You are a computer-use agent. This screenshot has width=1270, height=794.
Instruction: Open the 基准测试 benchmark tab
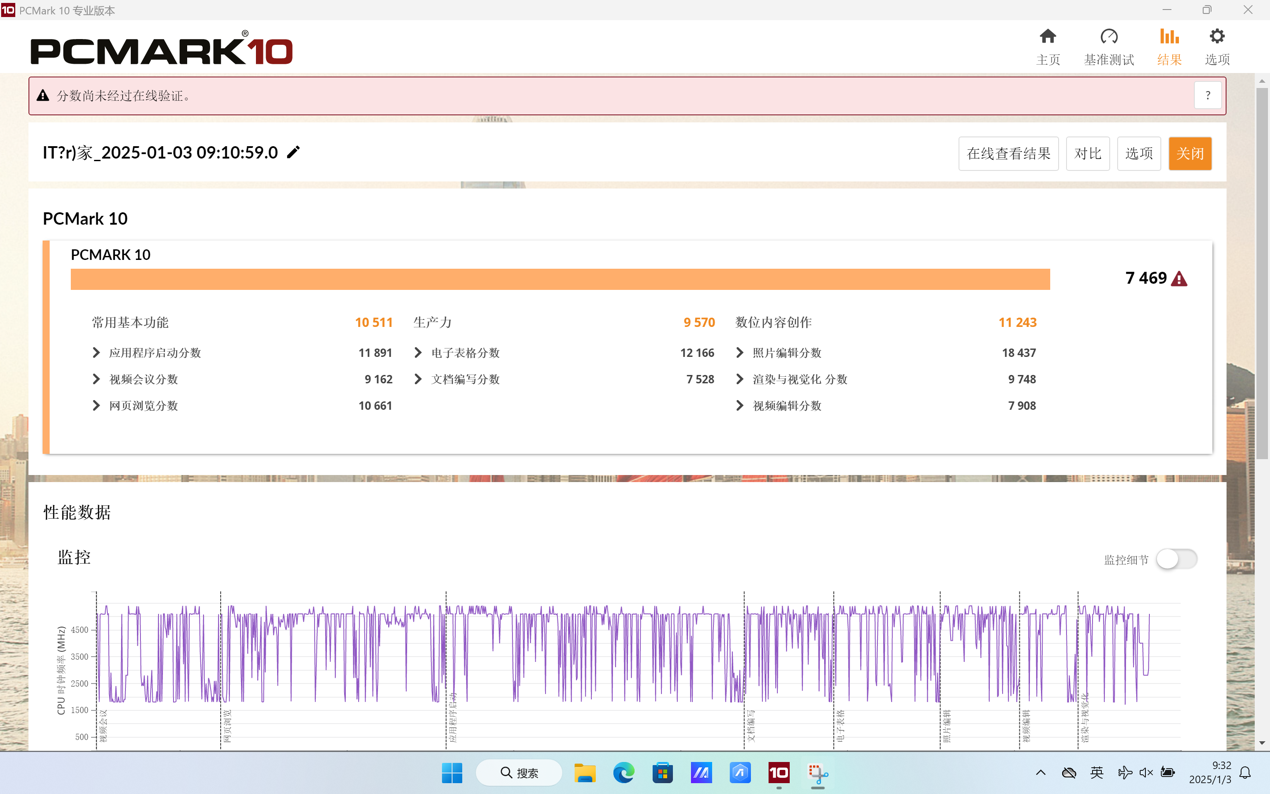tap(1109, 47)
